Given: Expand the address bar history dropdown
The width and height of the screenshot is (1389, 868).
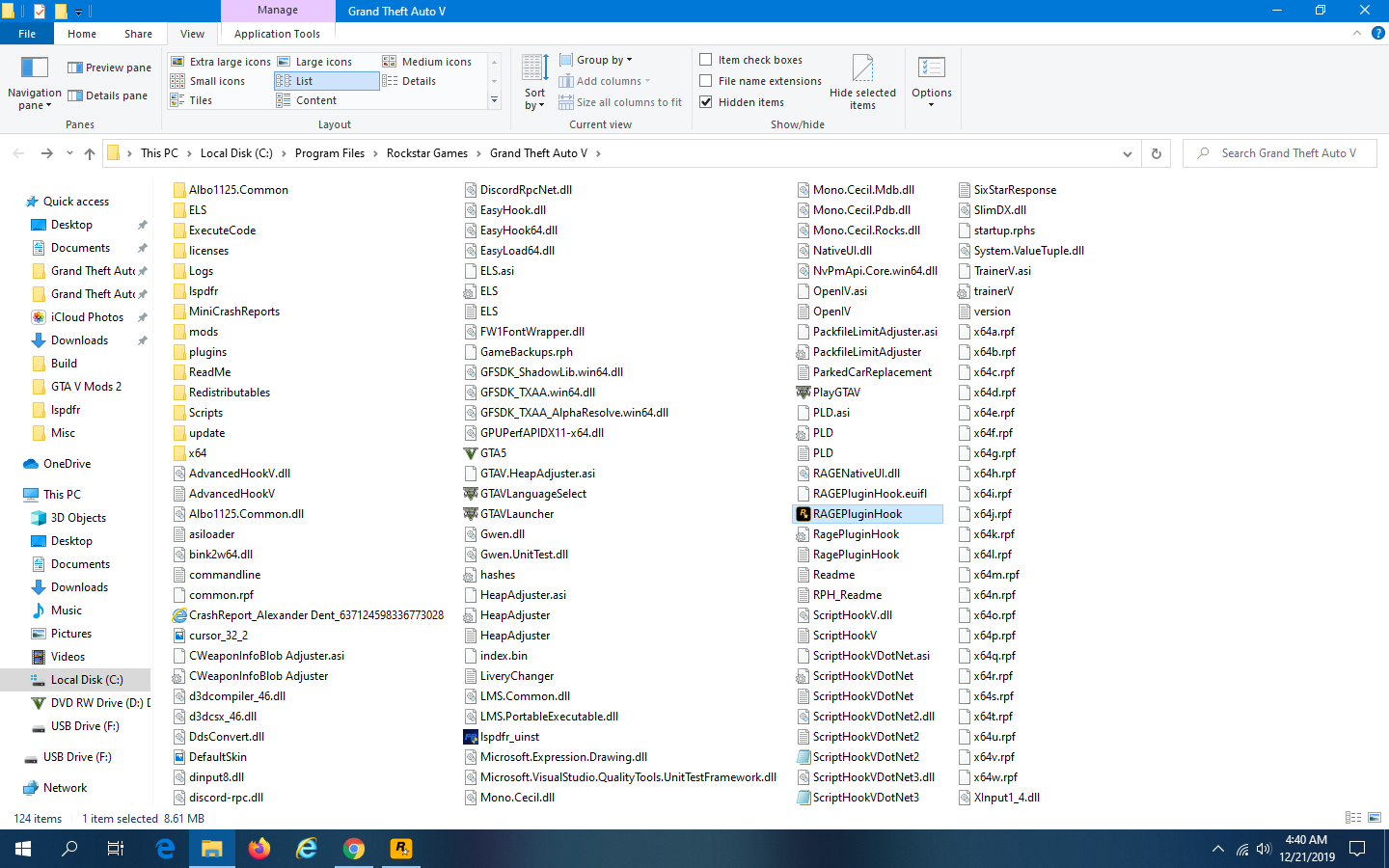Looking at the screenshot, I should 1128,153.
